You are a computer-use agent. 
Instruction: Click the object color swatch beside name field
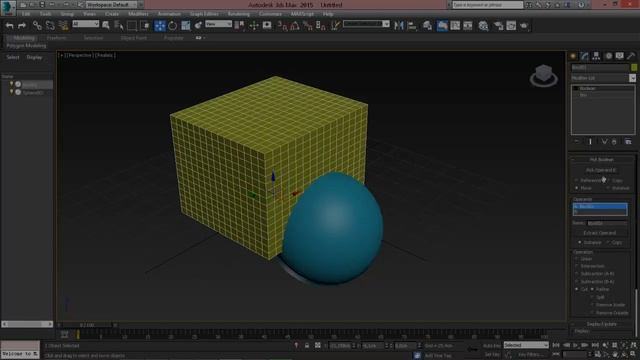633,67
